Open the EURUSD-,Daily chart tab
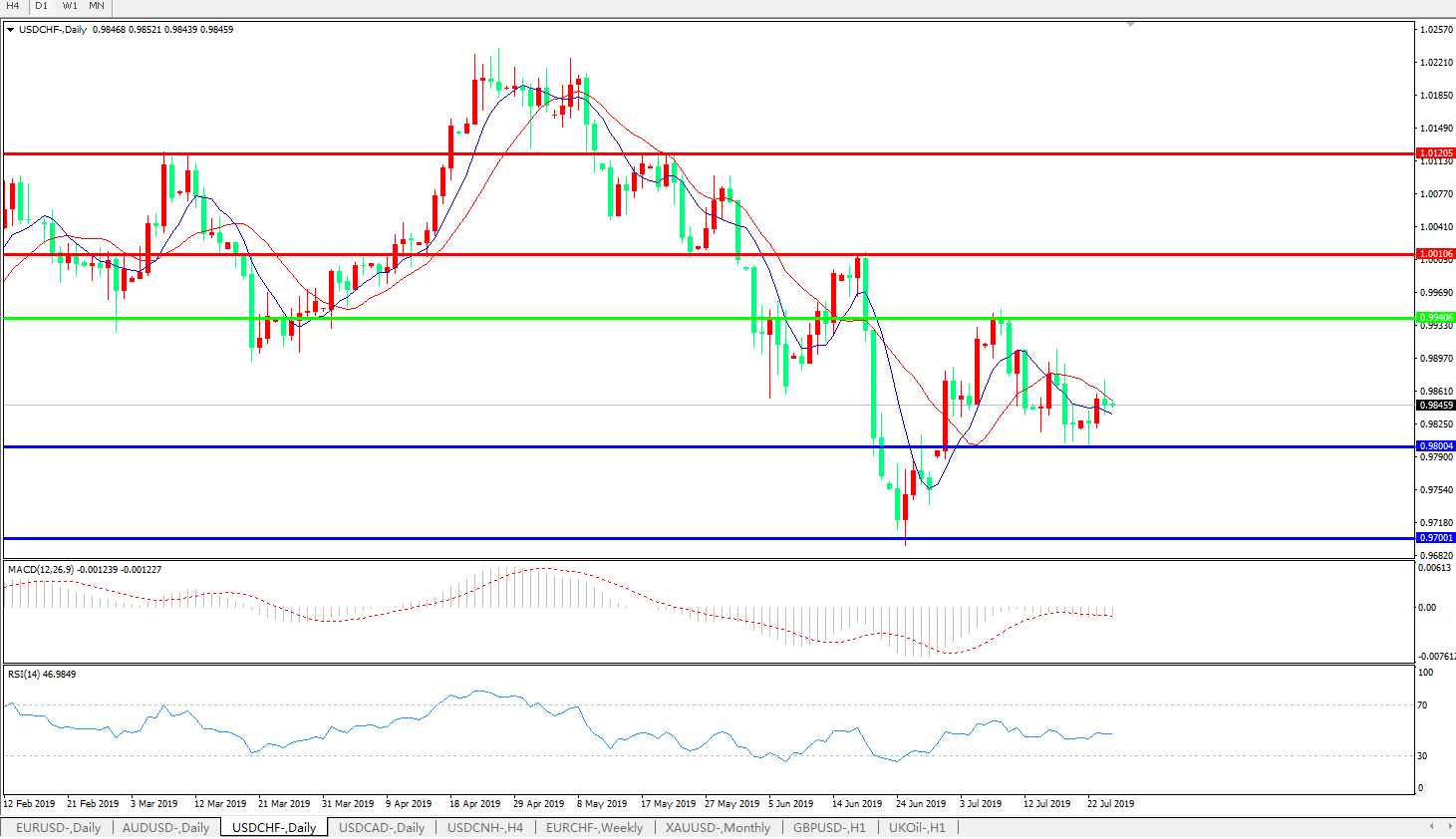The image size is (1456, 839). [x=58, y=827]
